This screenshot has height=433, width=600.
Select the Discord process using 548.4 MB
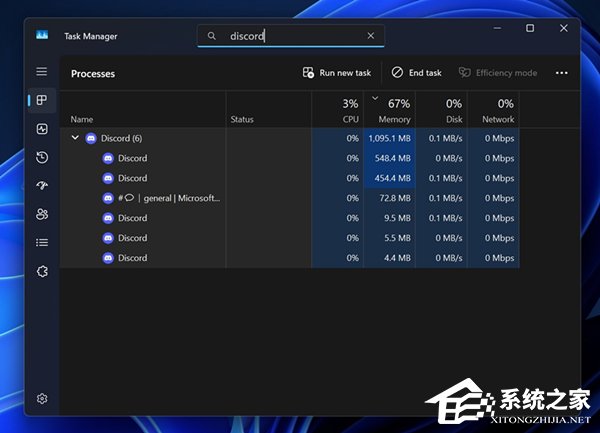pyautogui.click(x=290, y=158)
